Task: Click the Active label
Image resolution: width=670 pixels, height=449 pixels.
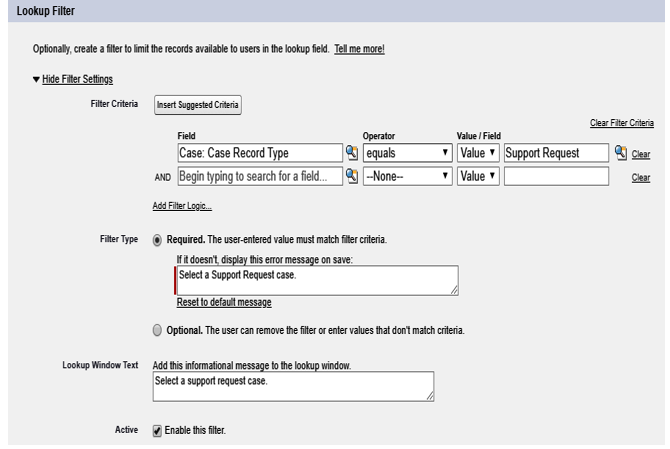Action: [126, 430]
